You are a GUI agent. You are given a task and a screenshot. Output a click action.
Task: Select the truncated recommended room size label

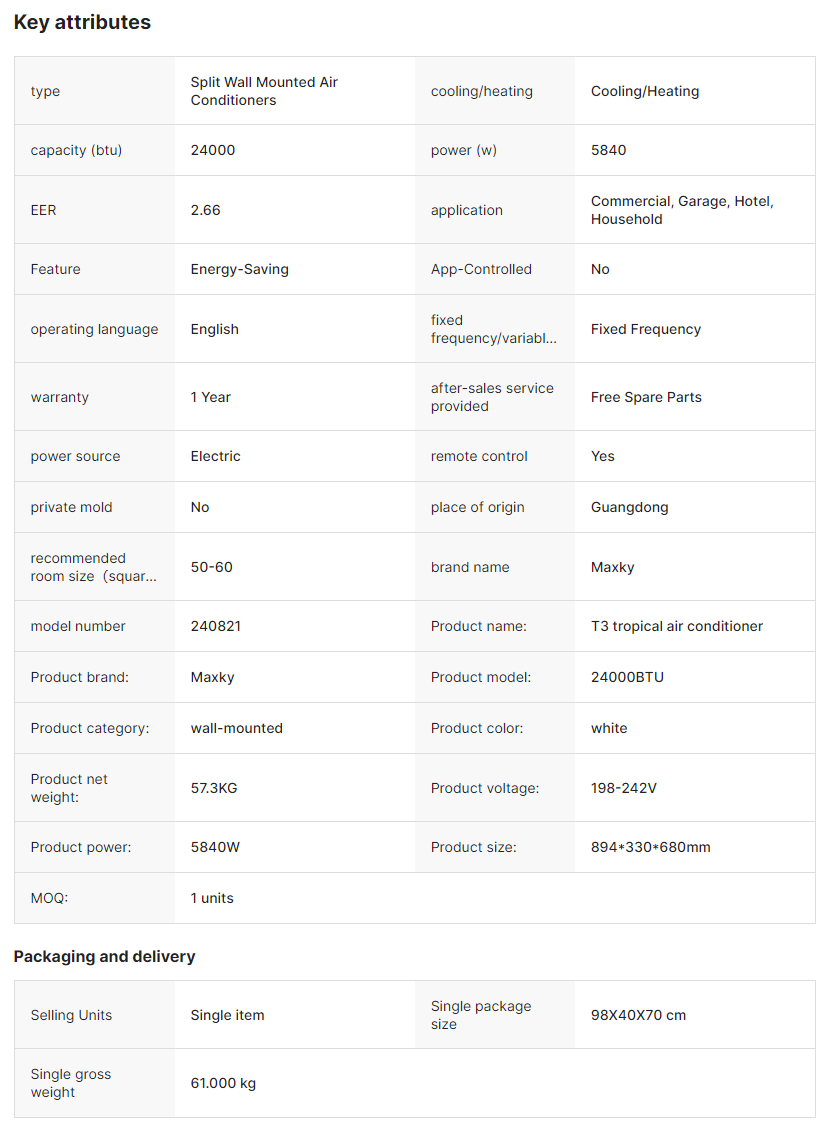[x=93, y=567]
